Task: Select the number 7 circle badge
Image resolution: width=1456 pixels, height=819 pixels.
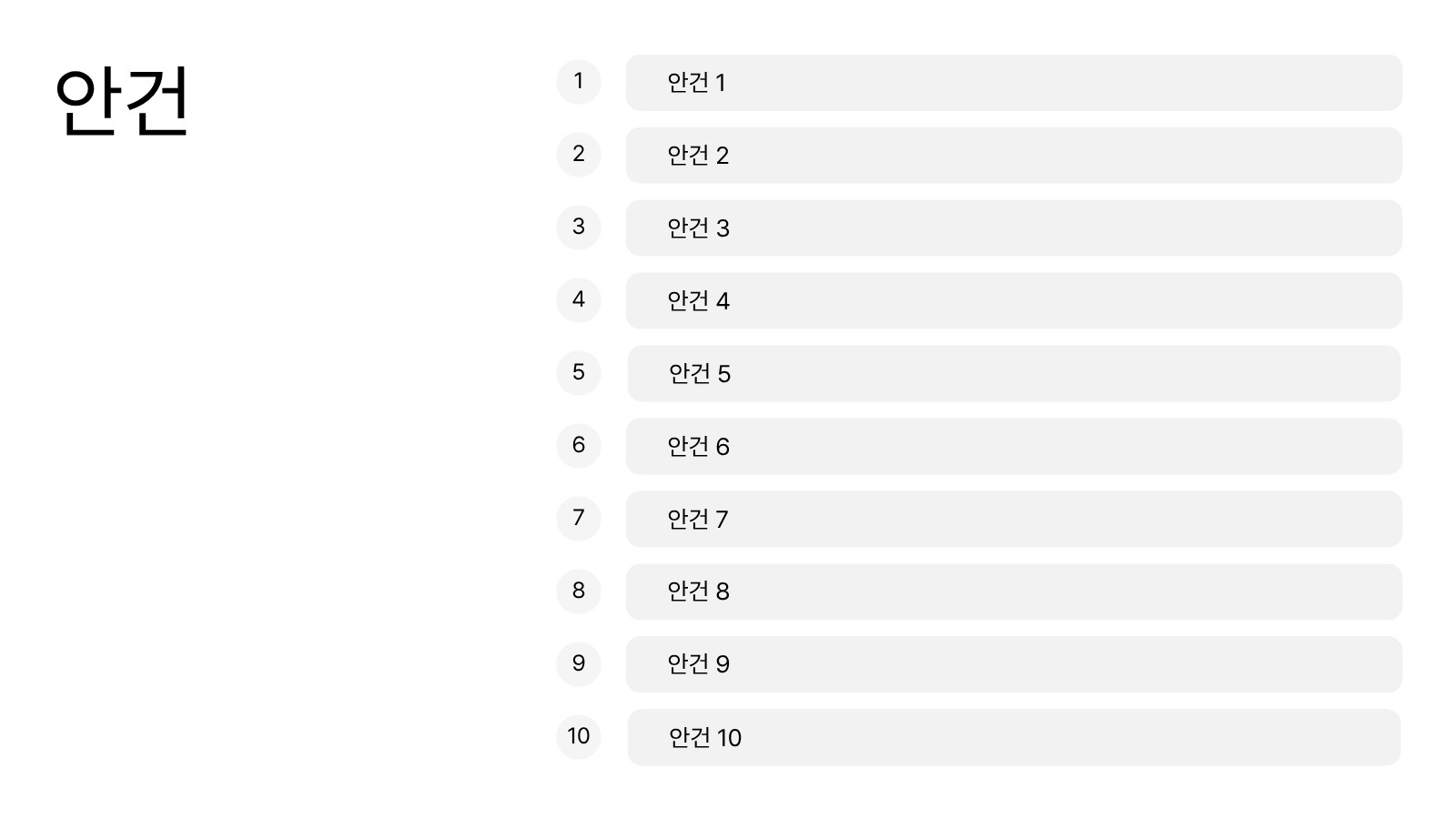Action: (579, 519)
